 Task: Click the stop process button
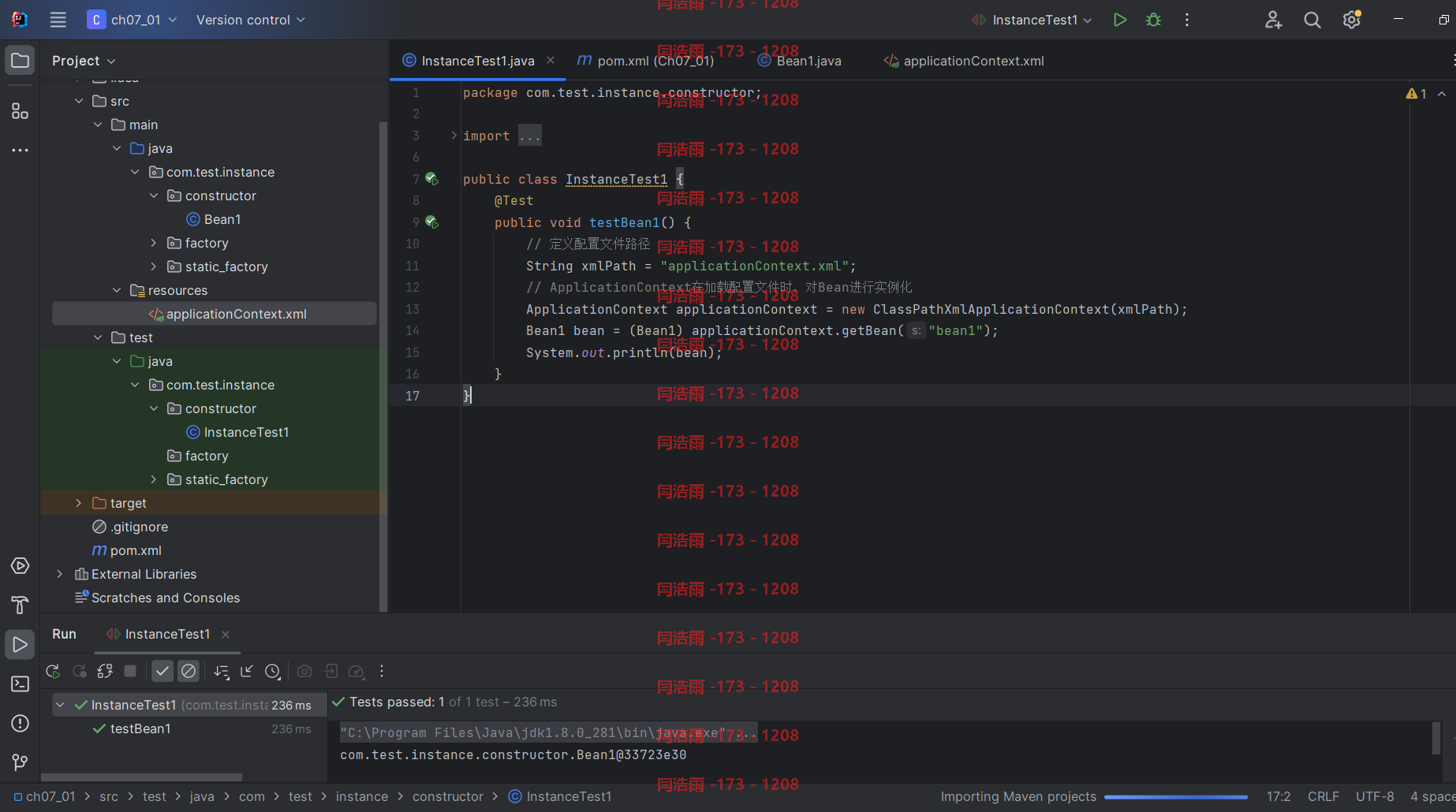click(x=130, y=671)
